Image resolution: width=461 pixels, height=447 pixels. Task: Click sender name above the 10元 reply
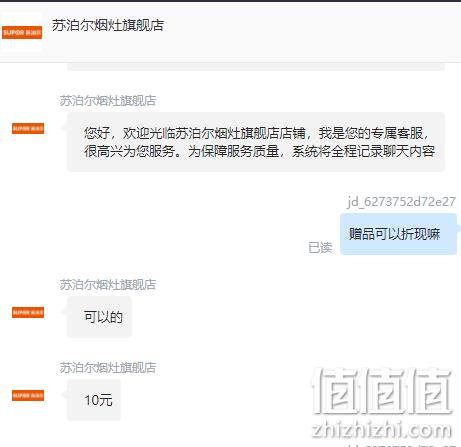(x=108, y=367)
